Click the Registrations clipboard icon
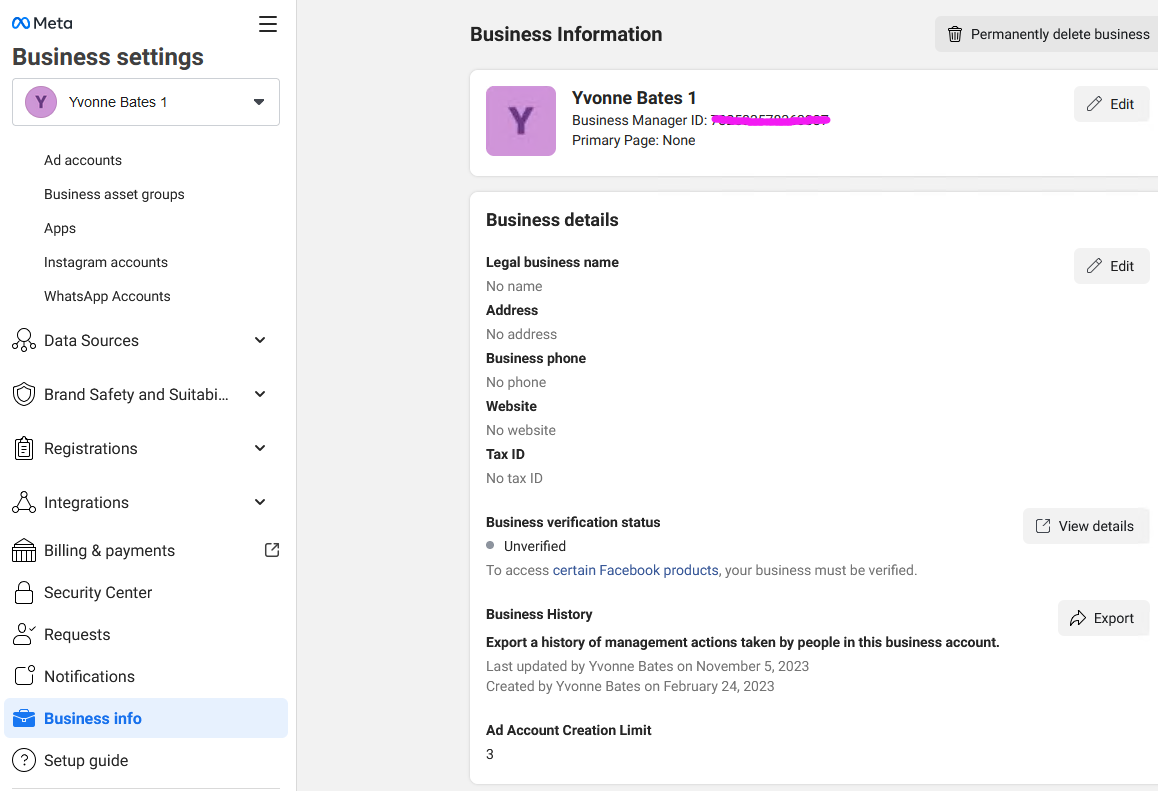 24,448
